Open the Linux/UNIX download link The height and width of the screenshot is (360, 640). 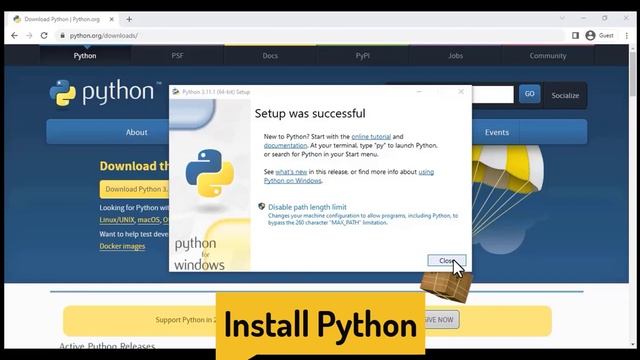click(117, 220)
